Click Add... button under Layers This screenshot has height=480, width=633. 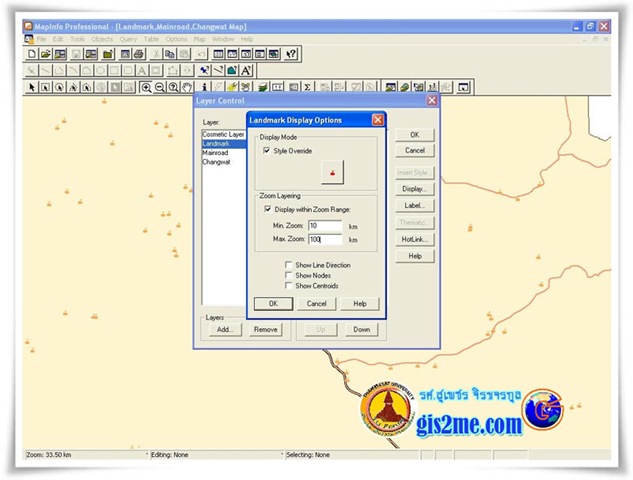click(x=225, y=329)
